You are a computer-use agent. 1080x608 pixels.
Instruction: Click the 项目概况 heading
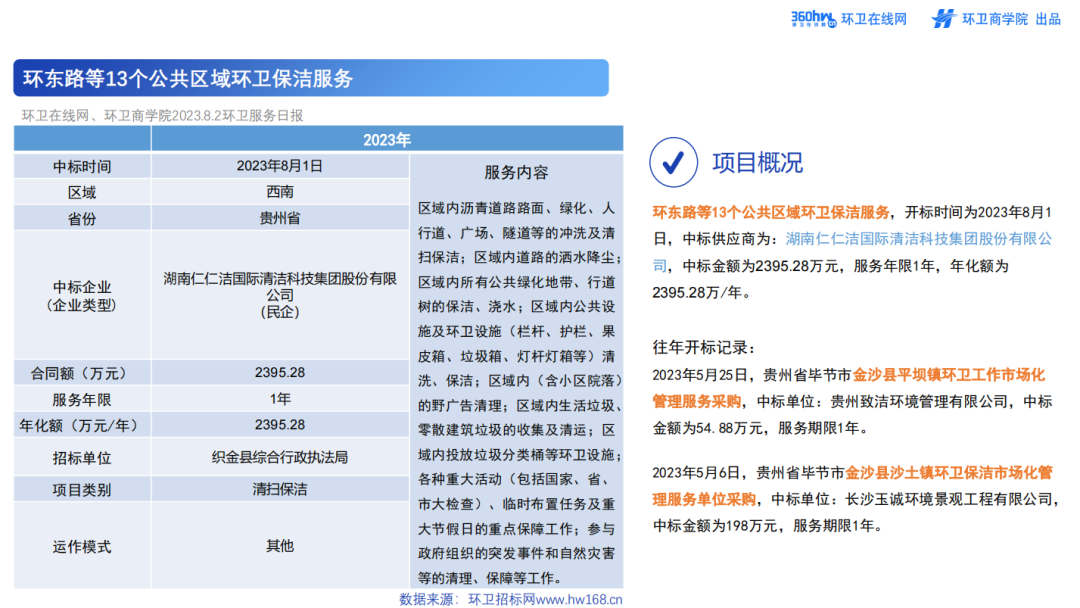[757, 163]
